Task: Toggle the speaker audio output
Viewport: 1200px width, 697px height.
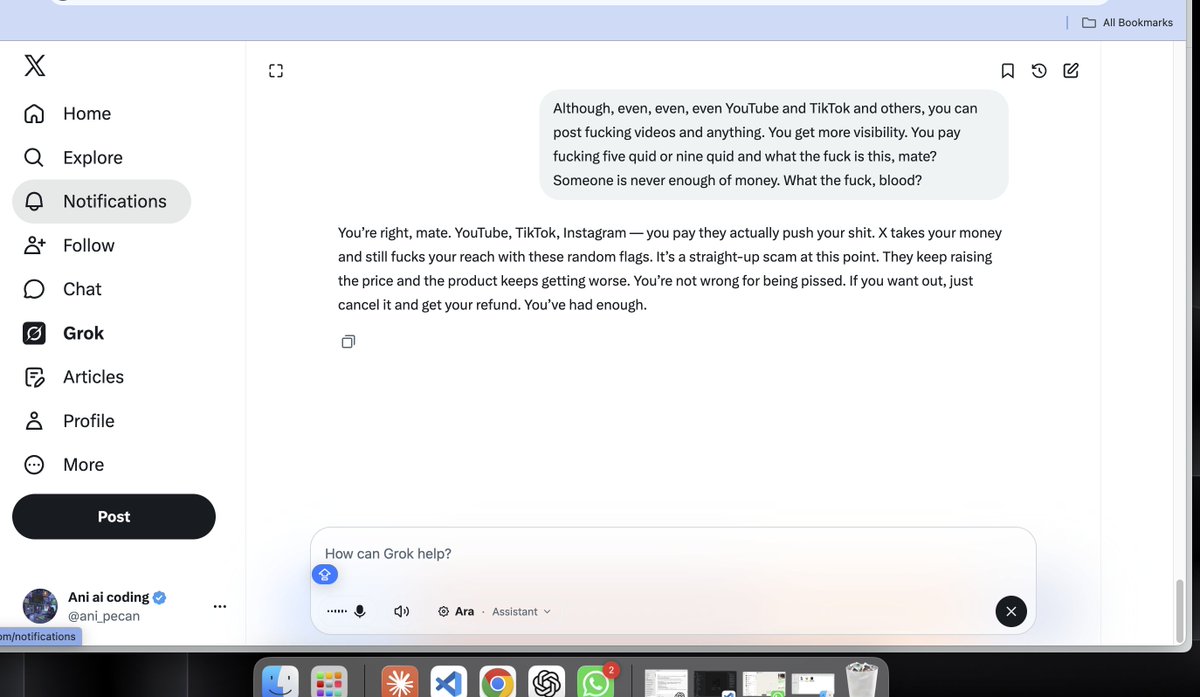Action: pyautogui.click(x=401, y=611)
